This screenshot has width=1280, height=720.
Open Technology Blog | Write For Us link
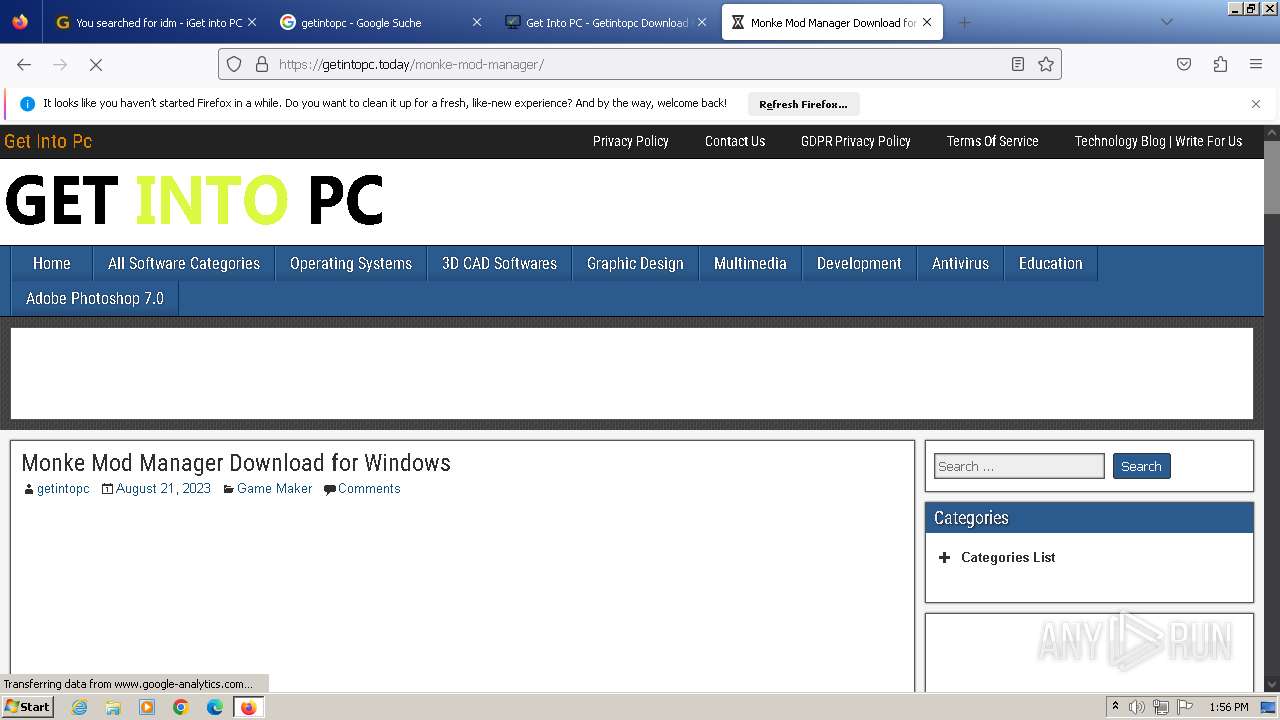click(1158, 141)
